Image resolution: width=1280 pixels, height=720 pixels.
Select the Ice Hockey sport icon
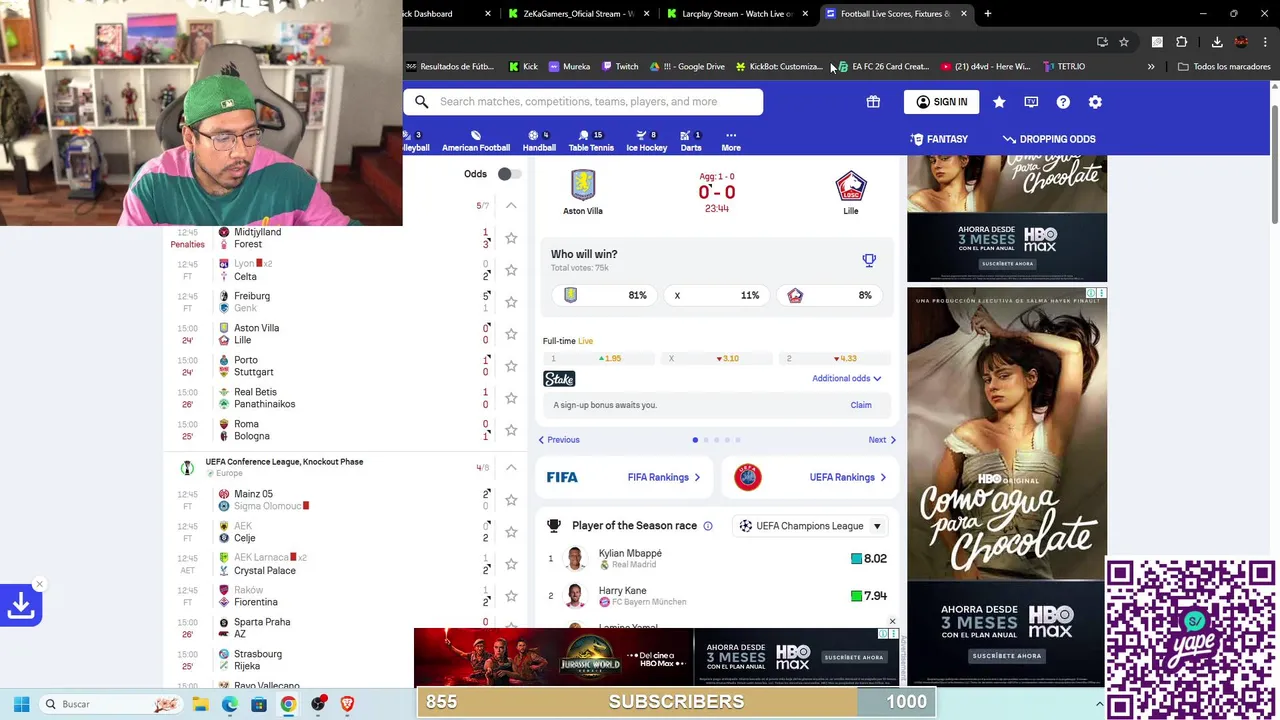pyautogui.click(x=646, y=141)
